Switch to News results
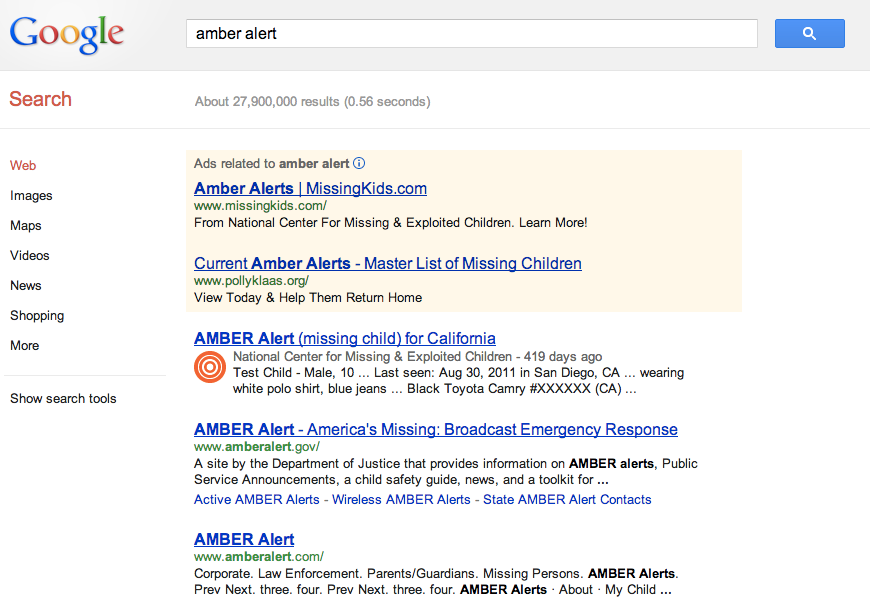870x605 pixels. (x=26, y=285)
